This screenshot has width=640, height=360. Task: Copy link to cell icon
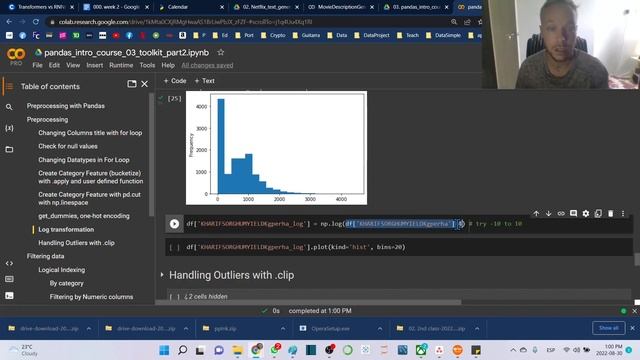561,213
